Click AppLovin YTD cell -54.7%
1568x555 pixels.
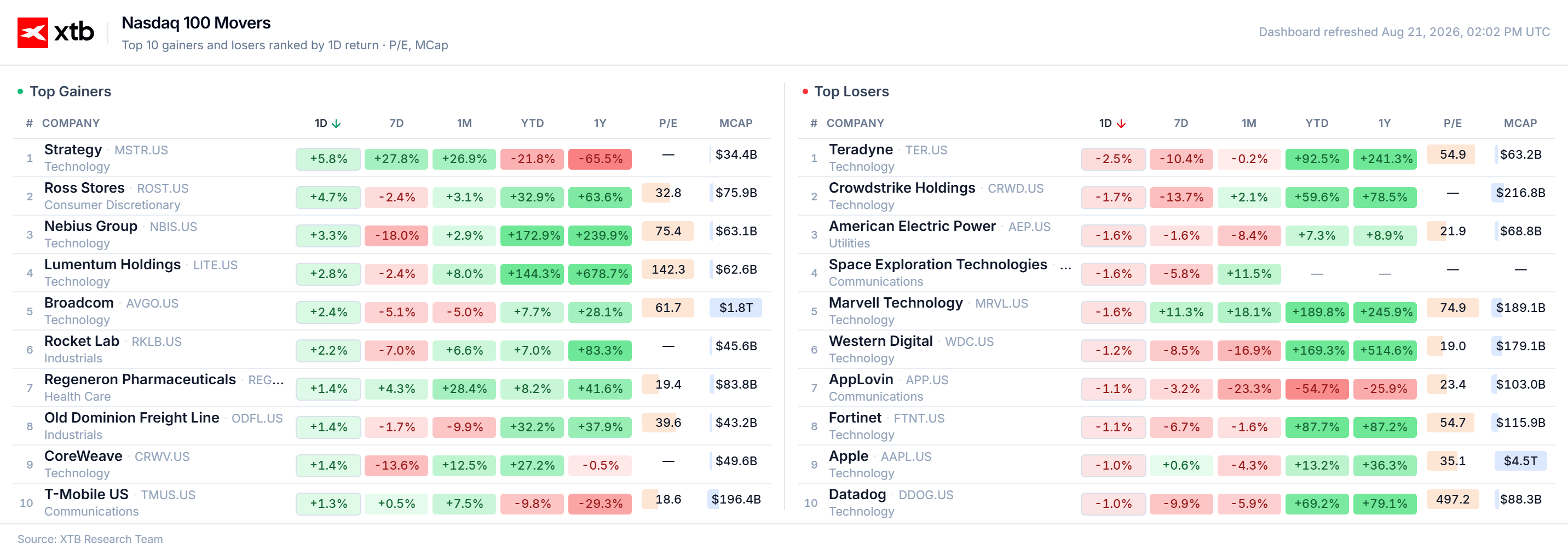[1317, 390]
